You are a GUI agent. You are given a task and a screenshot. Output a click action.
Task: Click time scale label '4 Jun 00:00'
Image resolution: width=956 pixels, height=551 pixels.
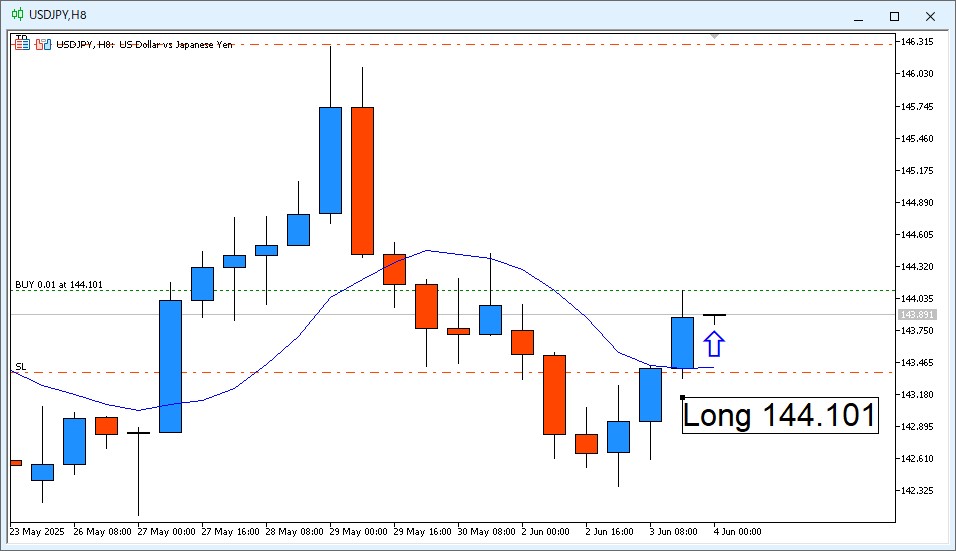click(738, 531)
